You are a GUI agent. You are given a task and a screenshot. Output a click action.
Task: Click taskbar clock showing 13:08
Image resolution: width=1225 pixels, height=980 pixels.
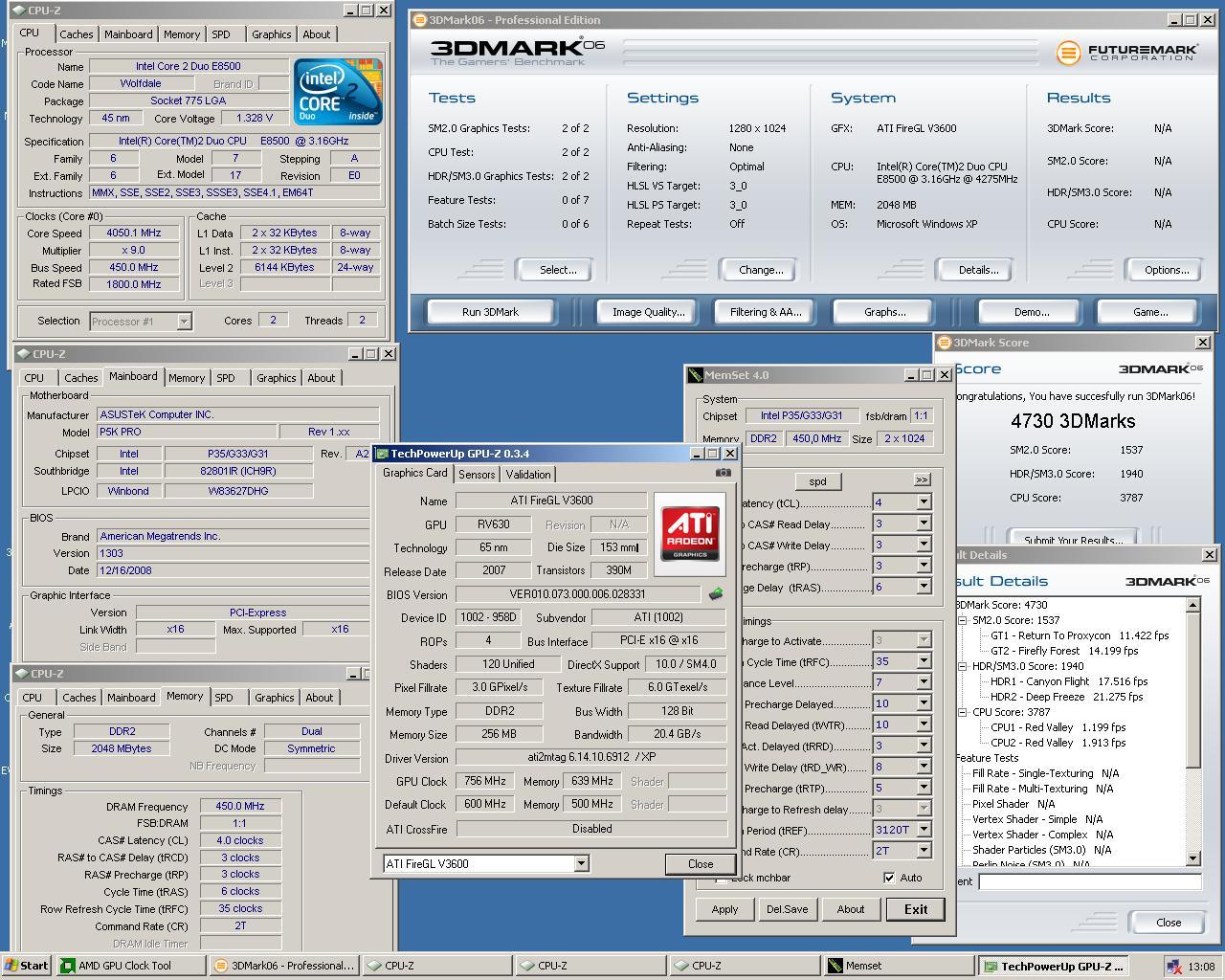[1201, 967]
